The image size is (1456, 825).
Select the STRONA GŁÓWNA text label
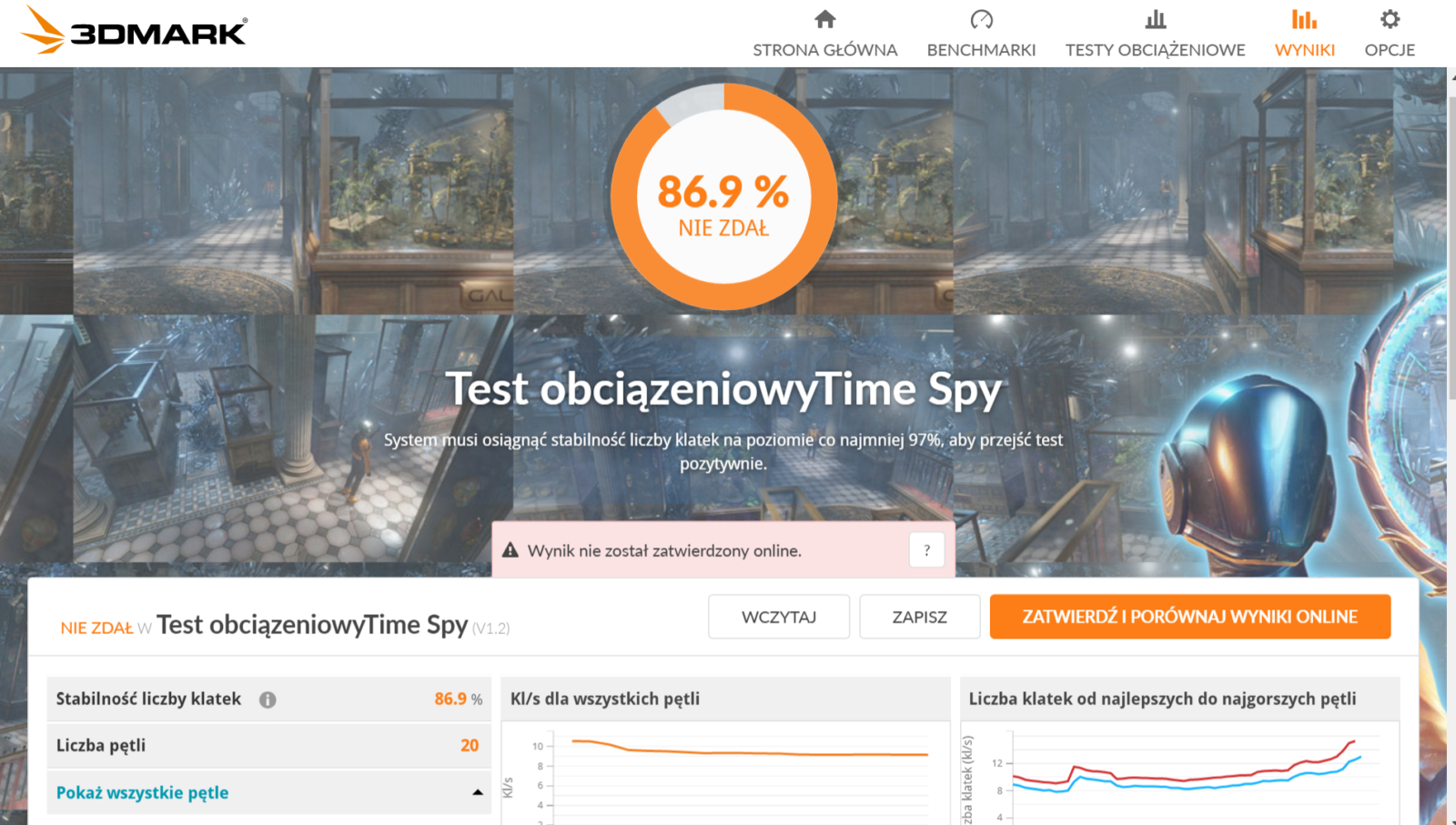(824, 50)
